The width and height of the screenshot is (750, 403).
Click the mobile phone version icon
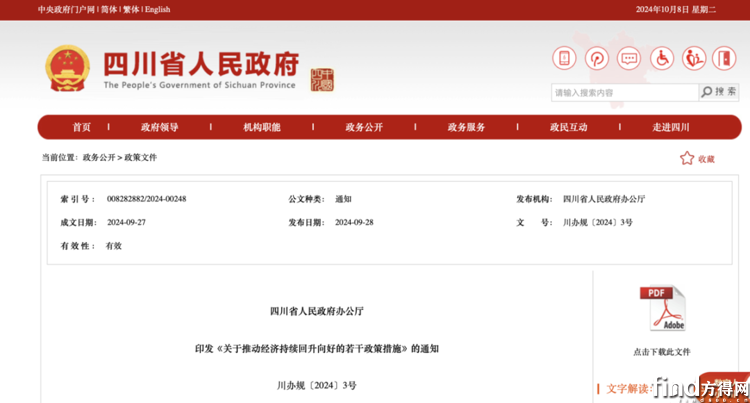[x=564, y=59]
